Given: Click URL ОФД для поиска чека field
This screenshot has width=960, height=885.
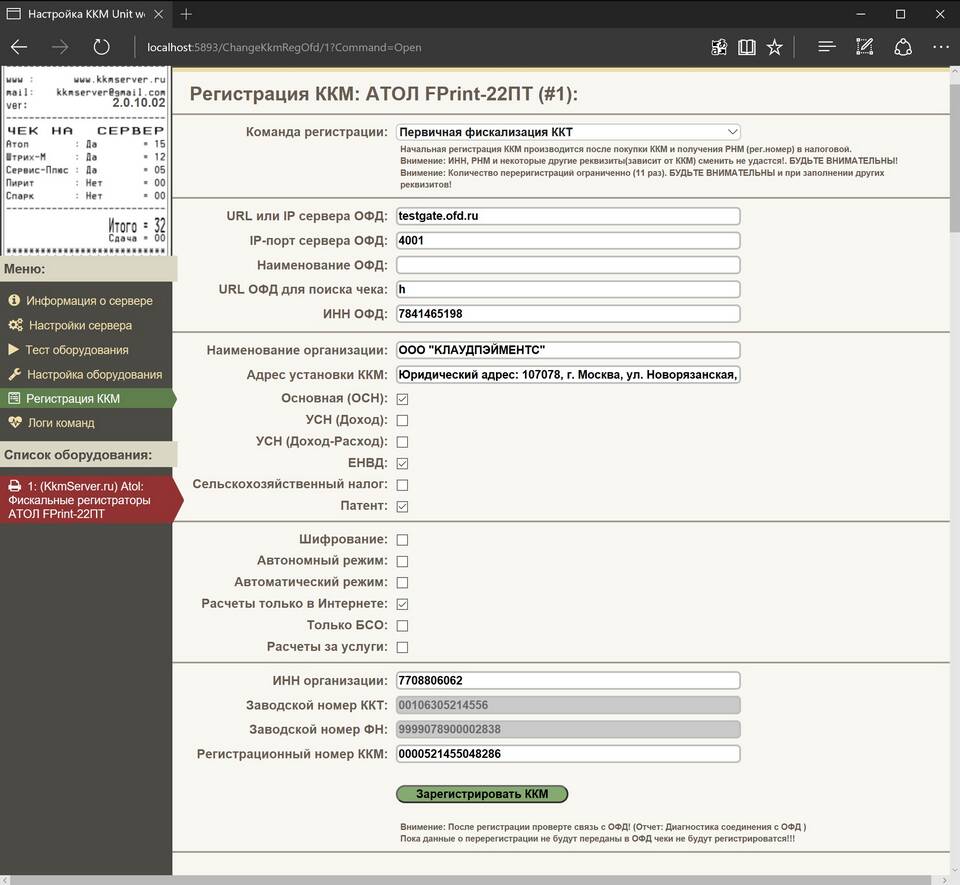Looking at the screenshot, I should click(568, 289).
